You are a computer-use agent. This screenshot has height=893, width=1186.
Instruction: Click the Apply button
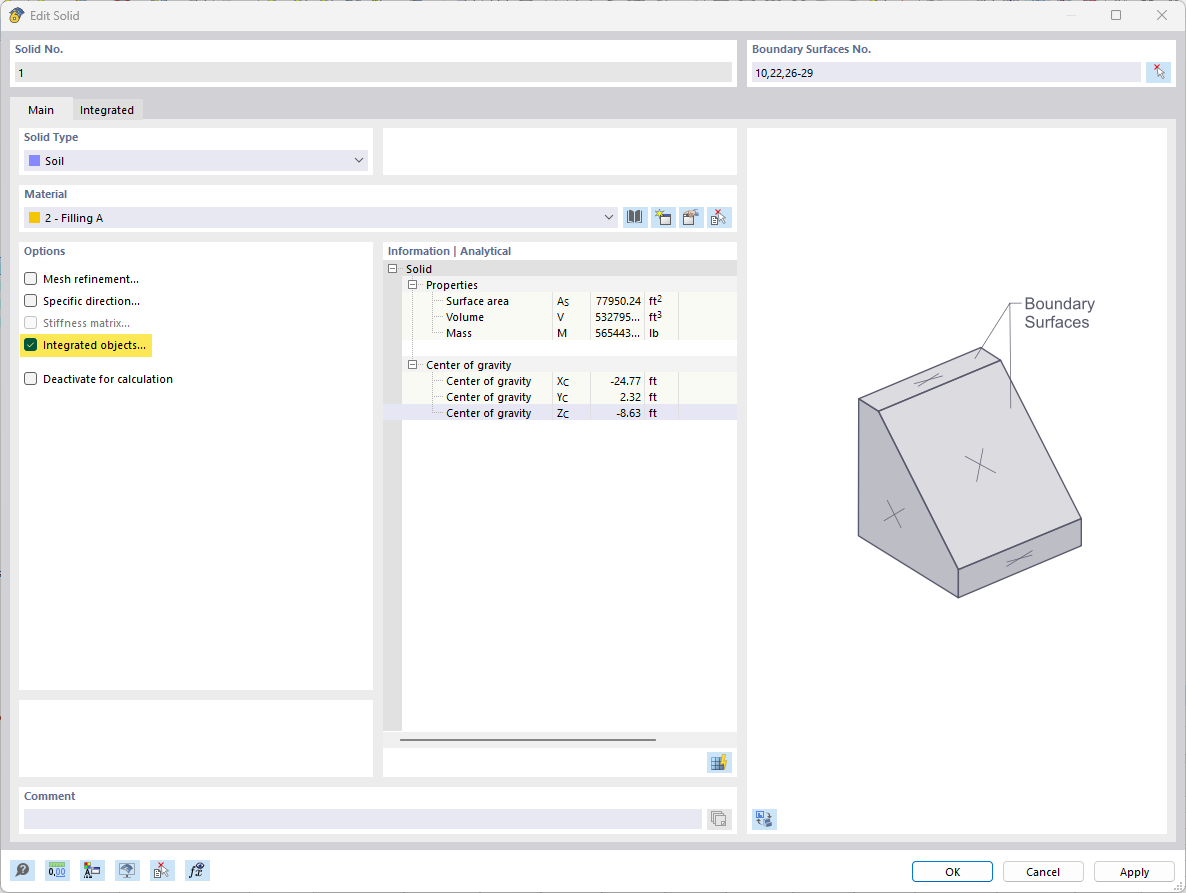click(1134, 872)
